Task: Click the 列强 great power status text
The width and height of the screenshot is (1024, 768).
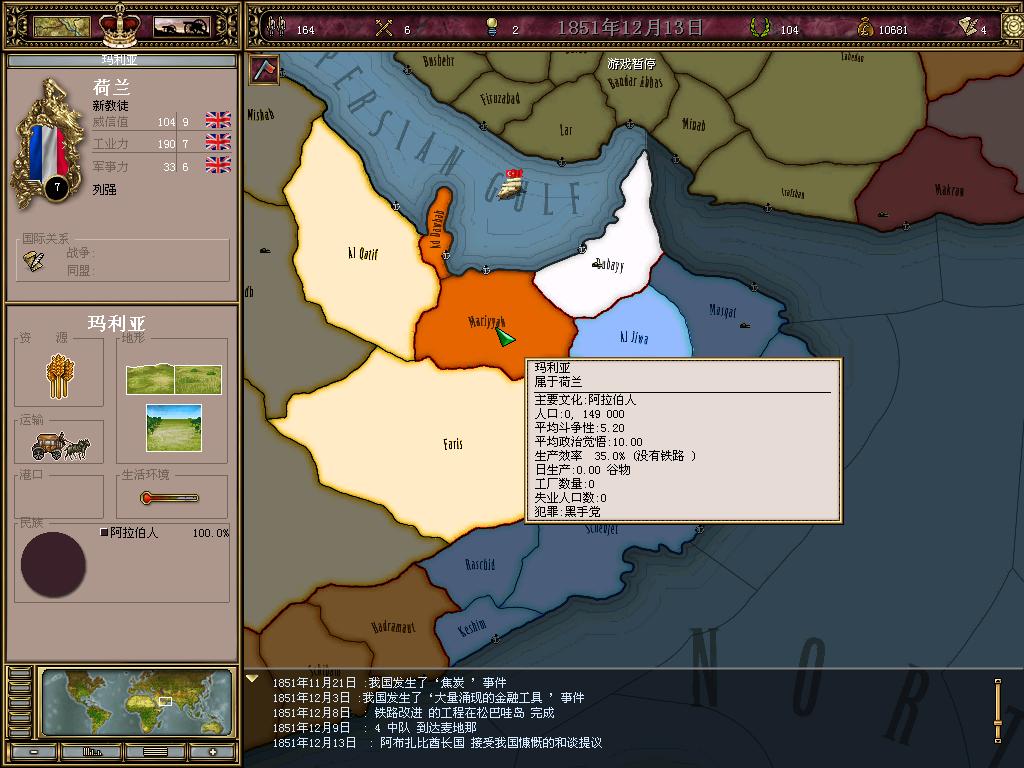Action: click(104, 189)
